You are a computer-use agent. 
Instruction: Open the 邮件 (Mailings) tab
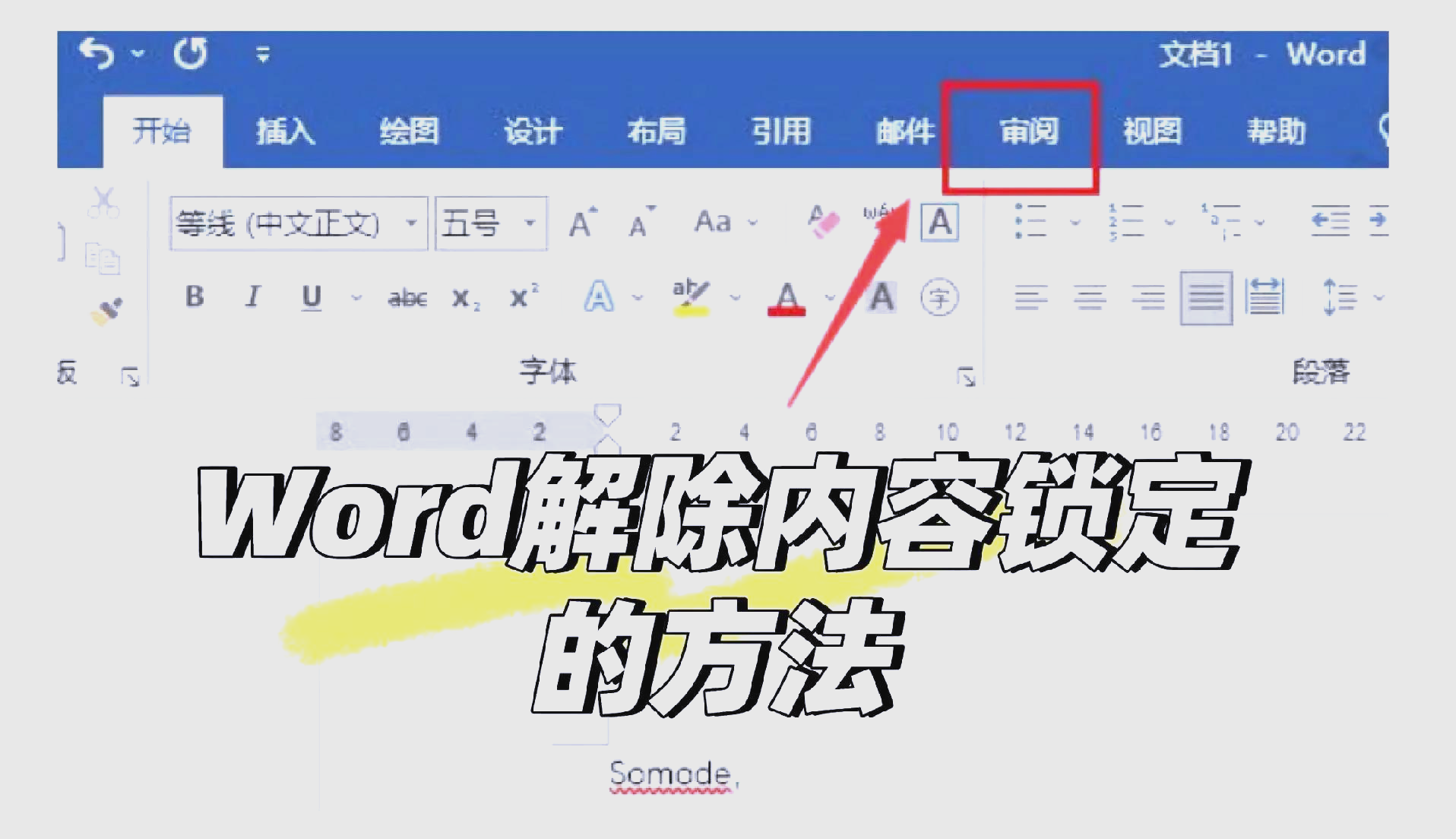tap(904, 131)
